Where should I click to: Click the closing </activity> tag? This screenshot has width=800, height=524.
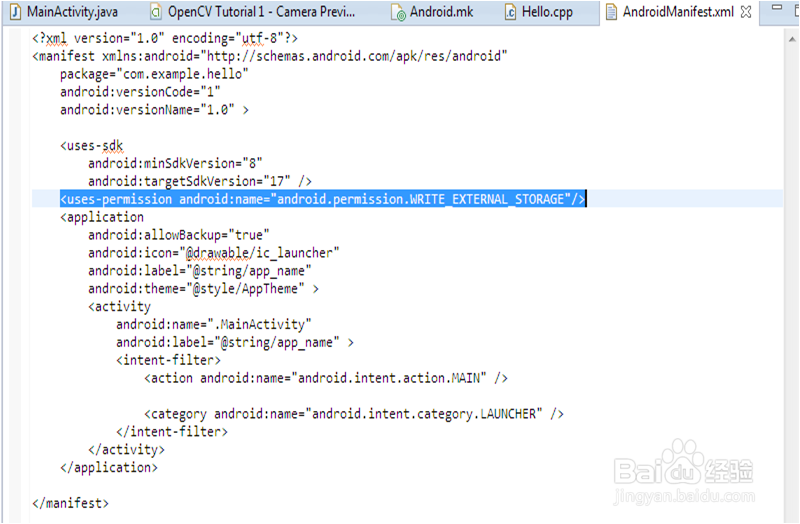click(127, 449)
